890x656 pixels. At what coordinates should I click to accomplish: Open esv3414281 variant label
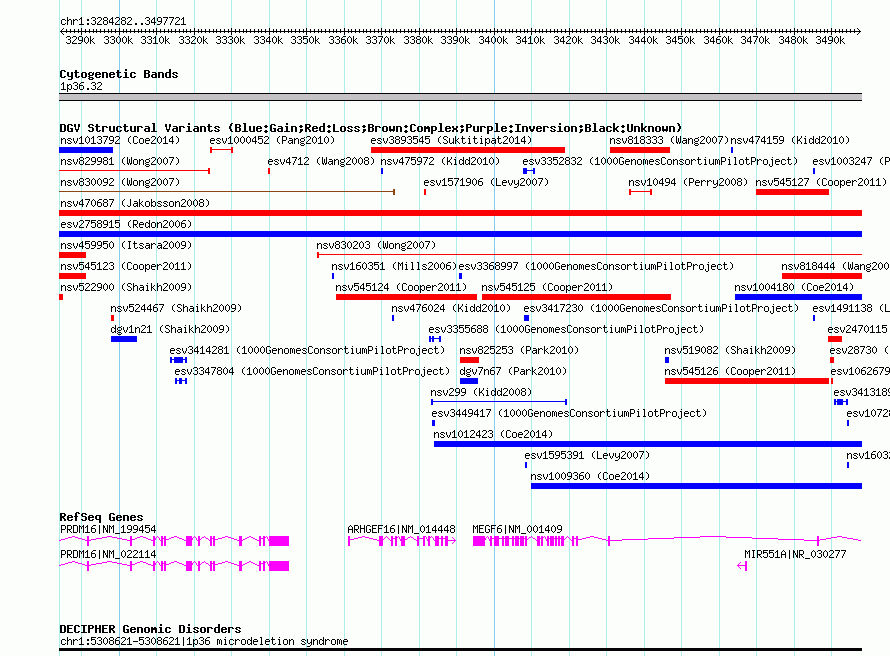pos(307,350)
